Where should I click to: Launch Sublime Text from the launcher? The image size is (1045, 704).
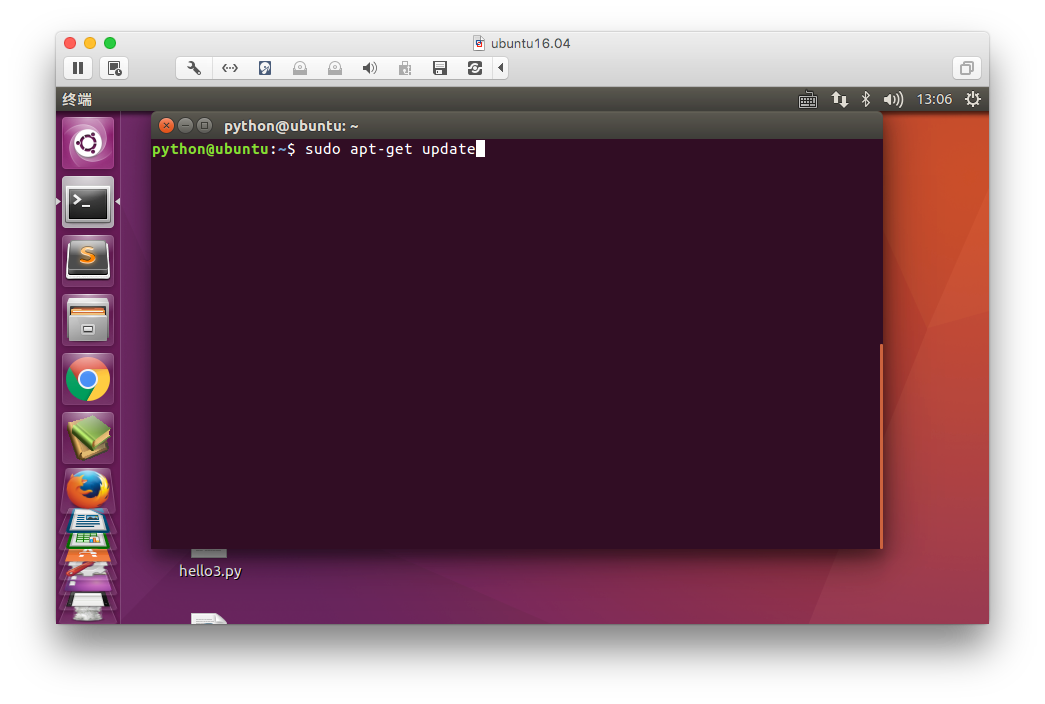click(x=88, y=260)
